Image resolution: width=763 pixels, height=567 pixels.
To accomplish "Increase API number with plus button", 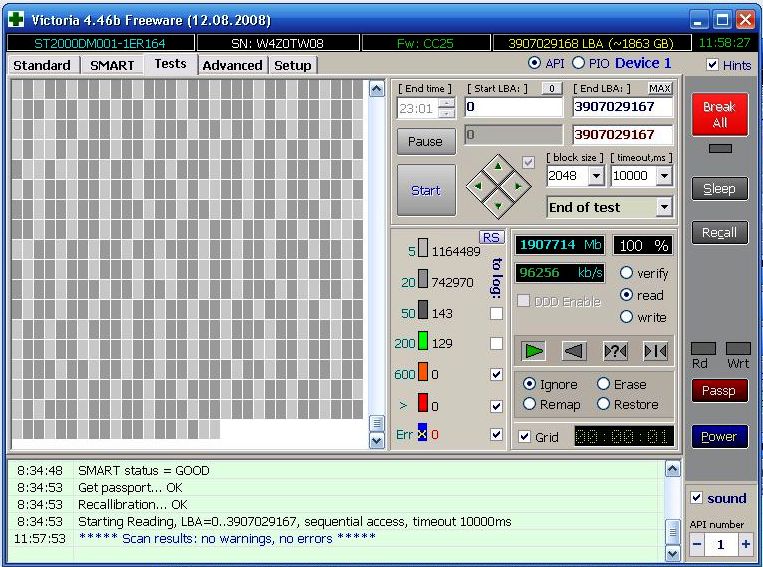I will click(x=745, y=544).
